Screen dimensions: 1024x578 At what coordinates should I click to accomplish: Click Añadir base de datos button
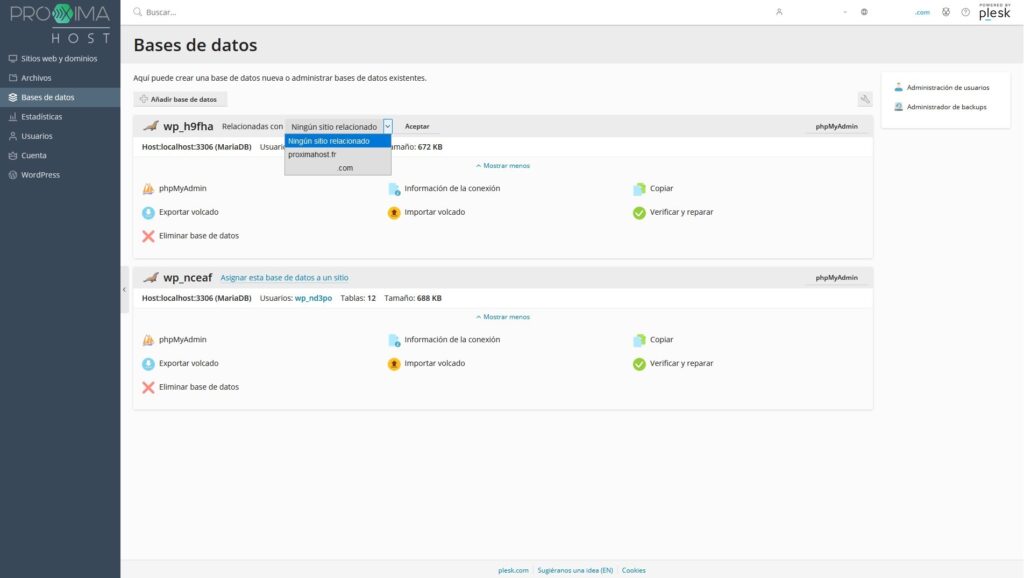[x=180, y=99]
